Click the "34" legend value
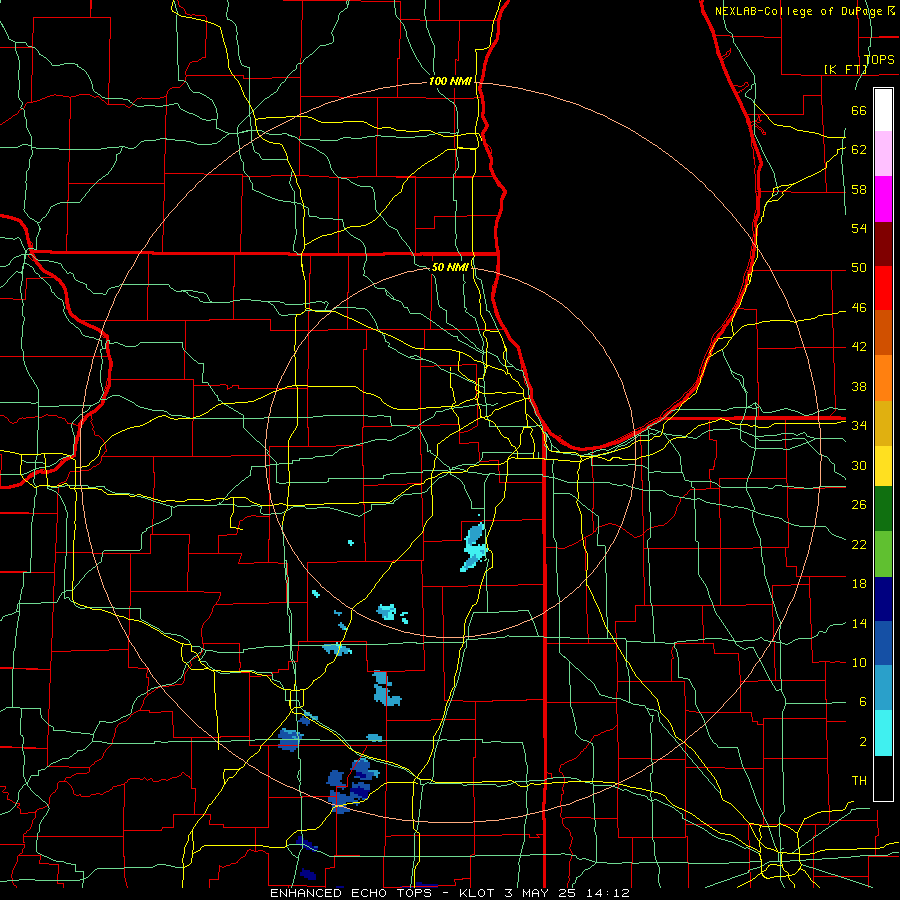Screen dimensions: 900x900 click(859, 426)
